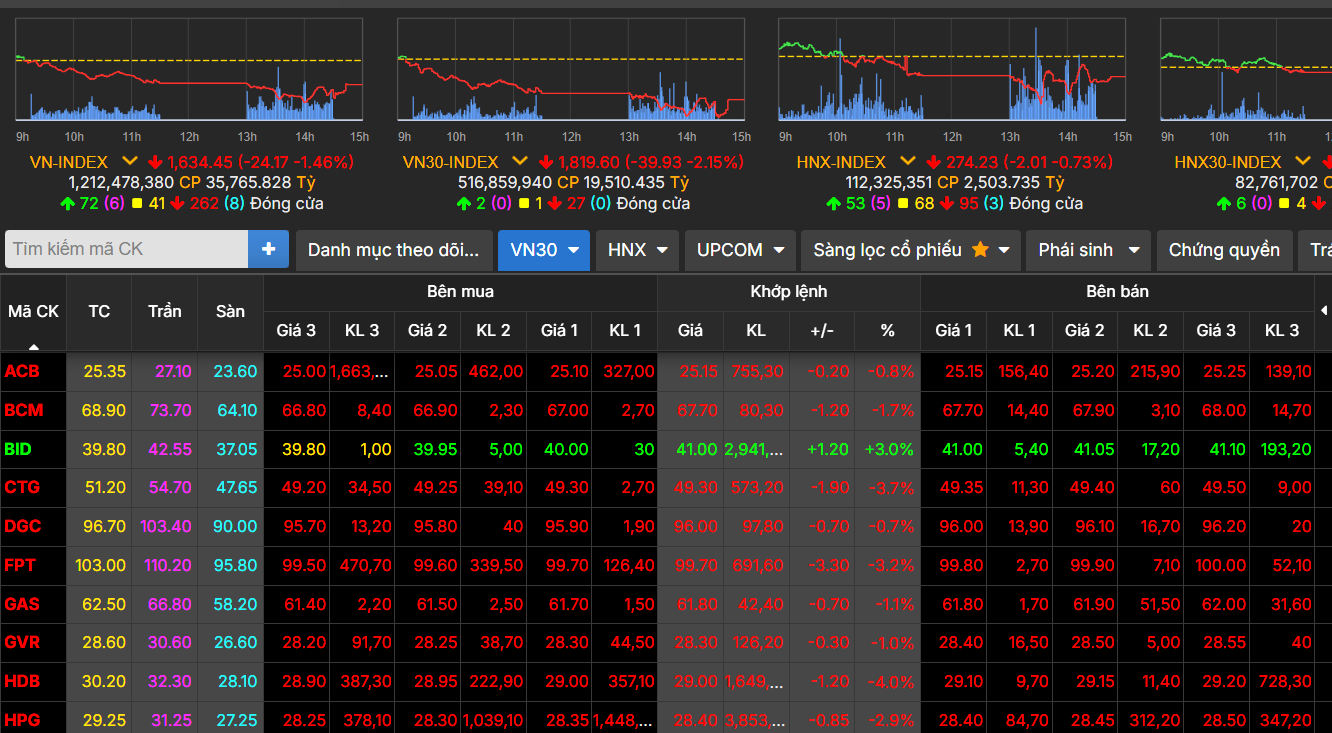Click the sort arrow under Mã CK header
This screenshot has width=1332, height=733.
[34, 347]
